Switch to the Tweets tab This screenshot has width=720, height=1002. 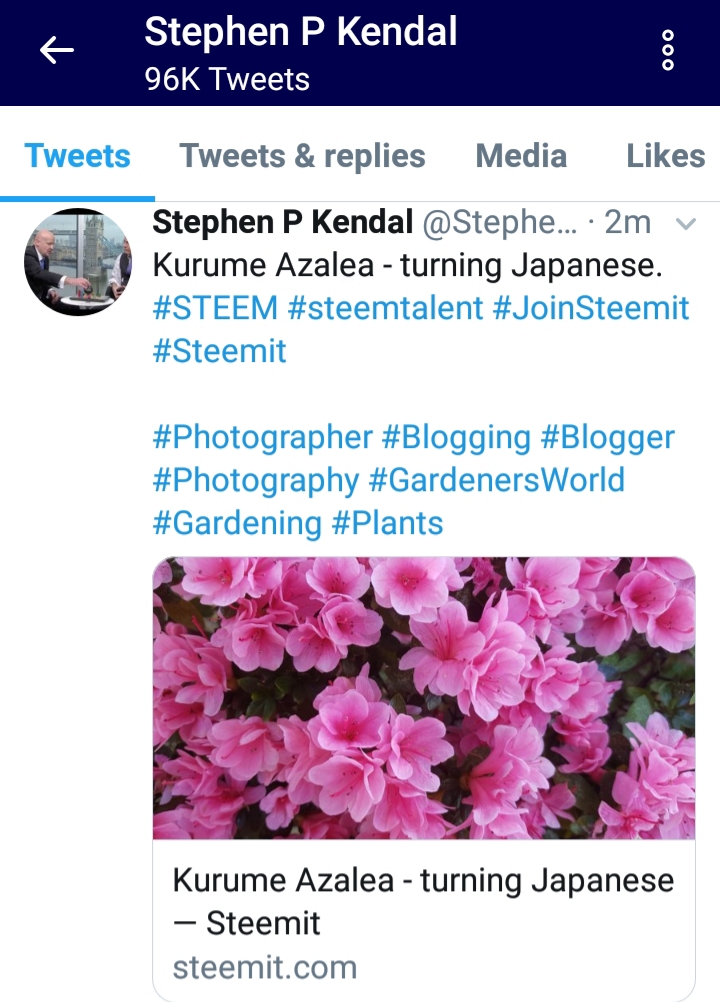[77, 156]
